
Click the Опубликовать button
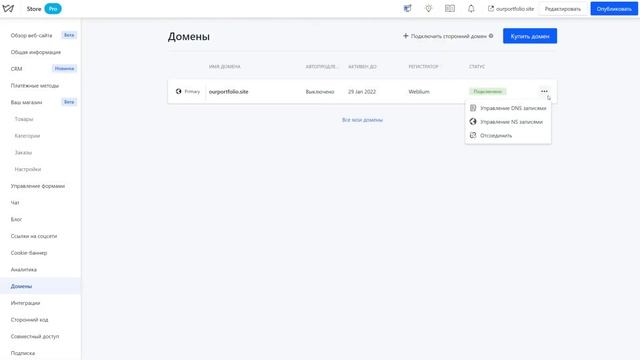[614, 9]
